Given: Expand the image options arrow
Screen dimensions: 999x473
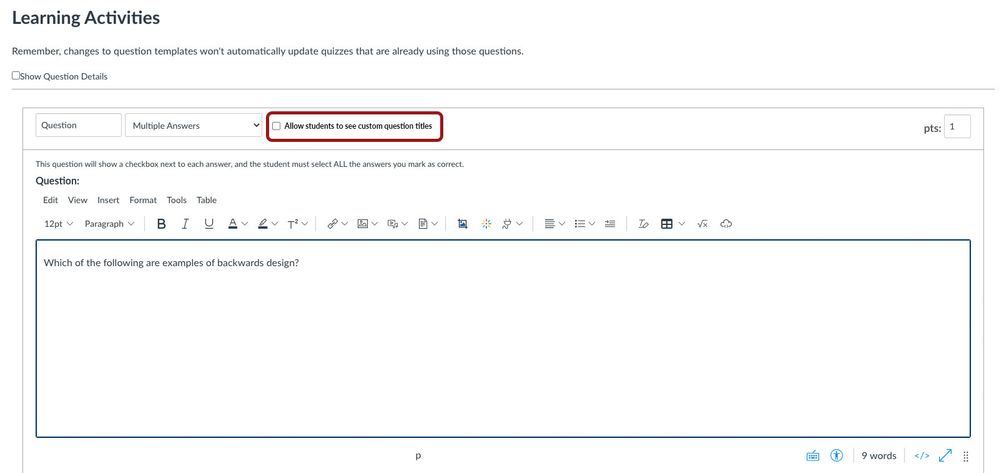Looking at the screenshot, I should coord(375,224).
